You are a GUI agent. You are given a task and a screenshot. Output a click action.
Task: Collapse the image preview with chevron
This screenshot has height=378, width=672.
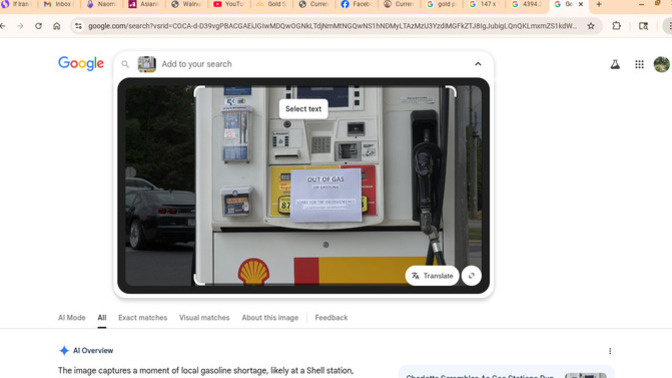[x=478, y=64]
